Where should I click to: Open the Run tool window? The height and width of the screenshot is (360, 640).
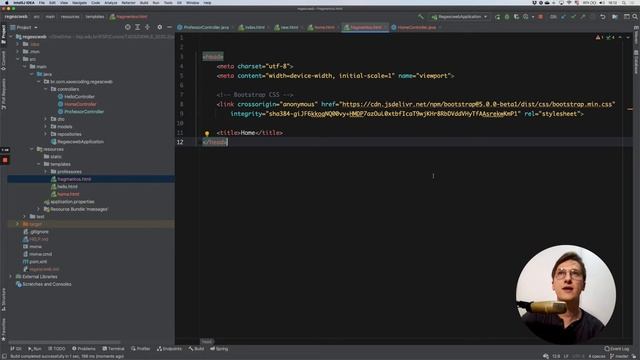[35, 349]
